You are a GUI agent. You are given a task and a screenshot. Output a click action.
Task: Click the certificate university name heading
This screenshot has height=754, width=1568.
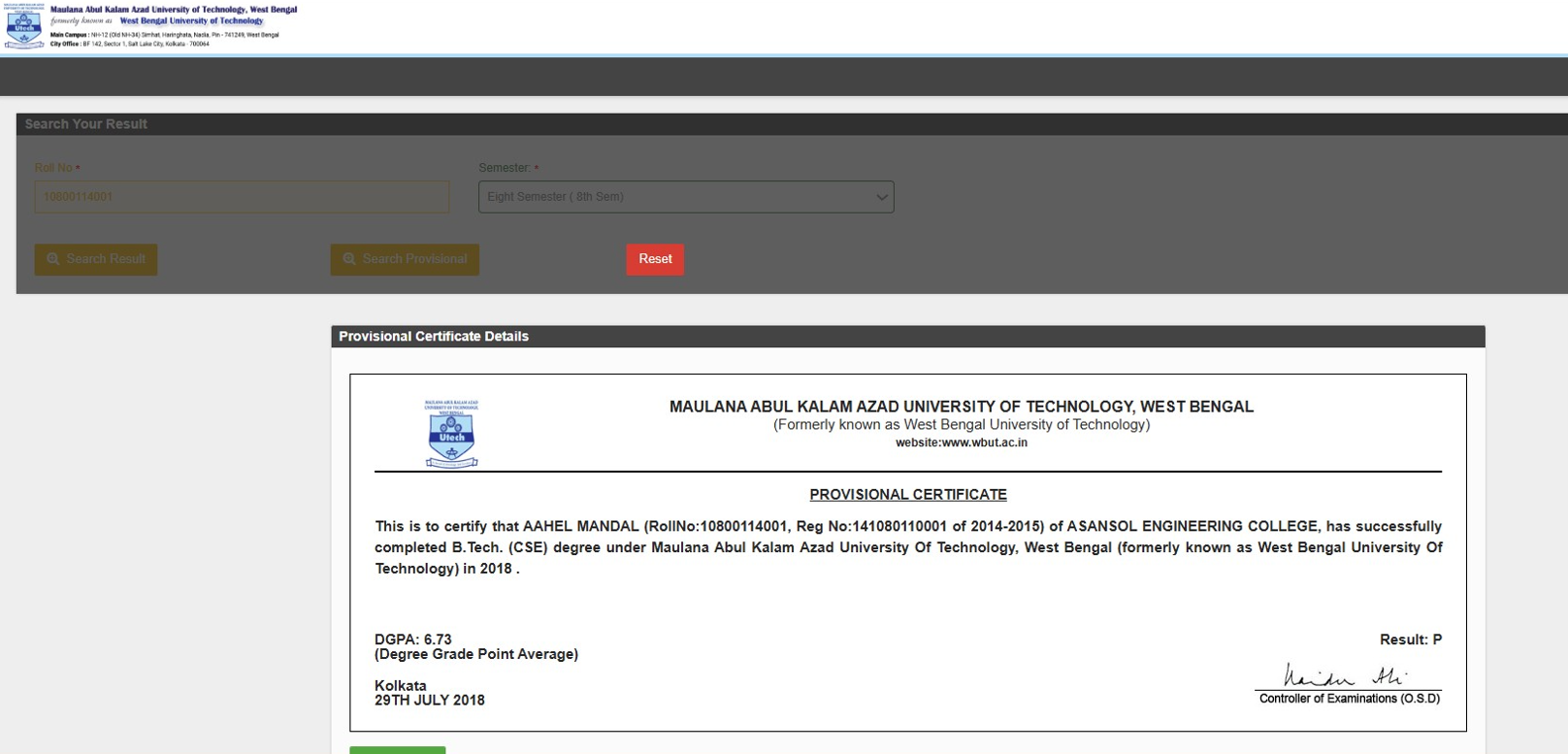[x=962, y=407]
